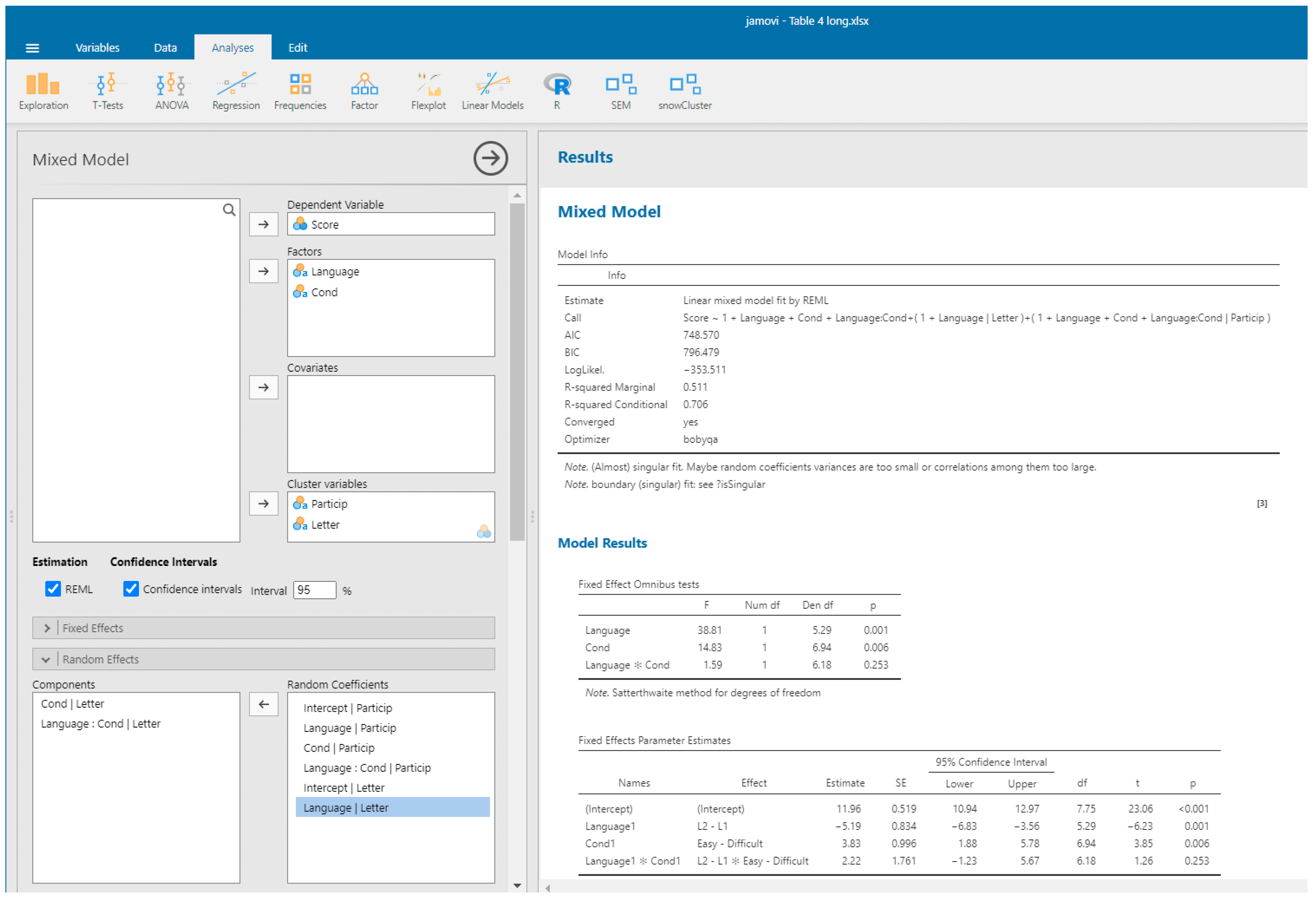Click the hamburger main menu icon
1316x900 pixels.
click(32, 48)
